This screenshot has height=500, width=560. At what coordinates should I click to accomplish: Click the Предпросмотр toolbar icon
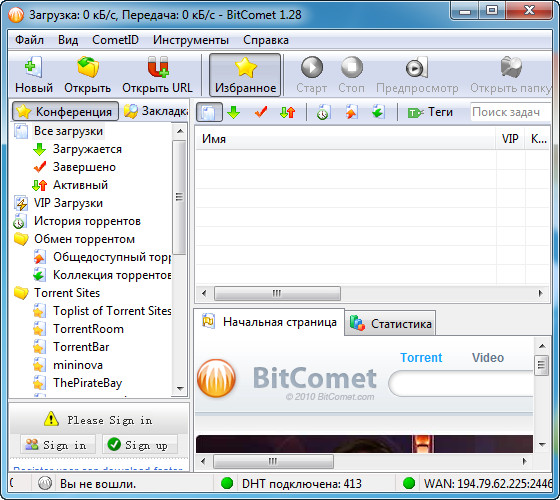pyautogui.click(x=417, y=67)
